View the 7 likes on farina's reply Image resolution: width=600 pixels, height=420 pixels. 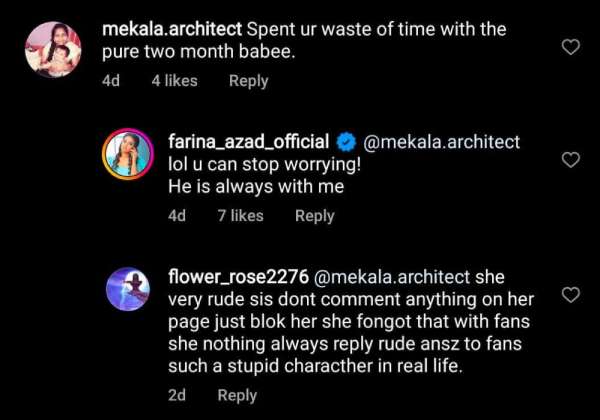(240, 215)
